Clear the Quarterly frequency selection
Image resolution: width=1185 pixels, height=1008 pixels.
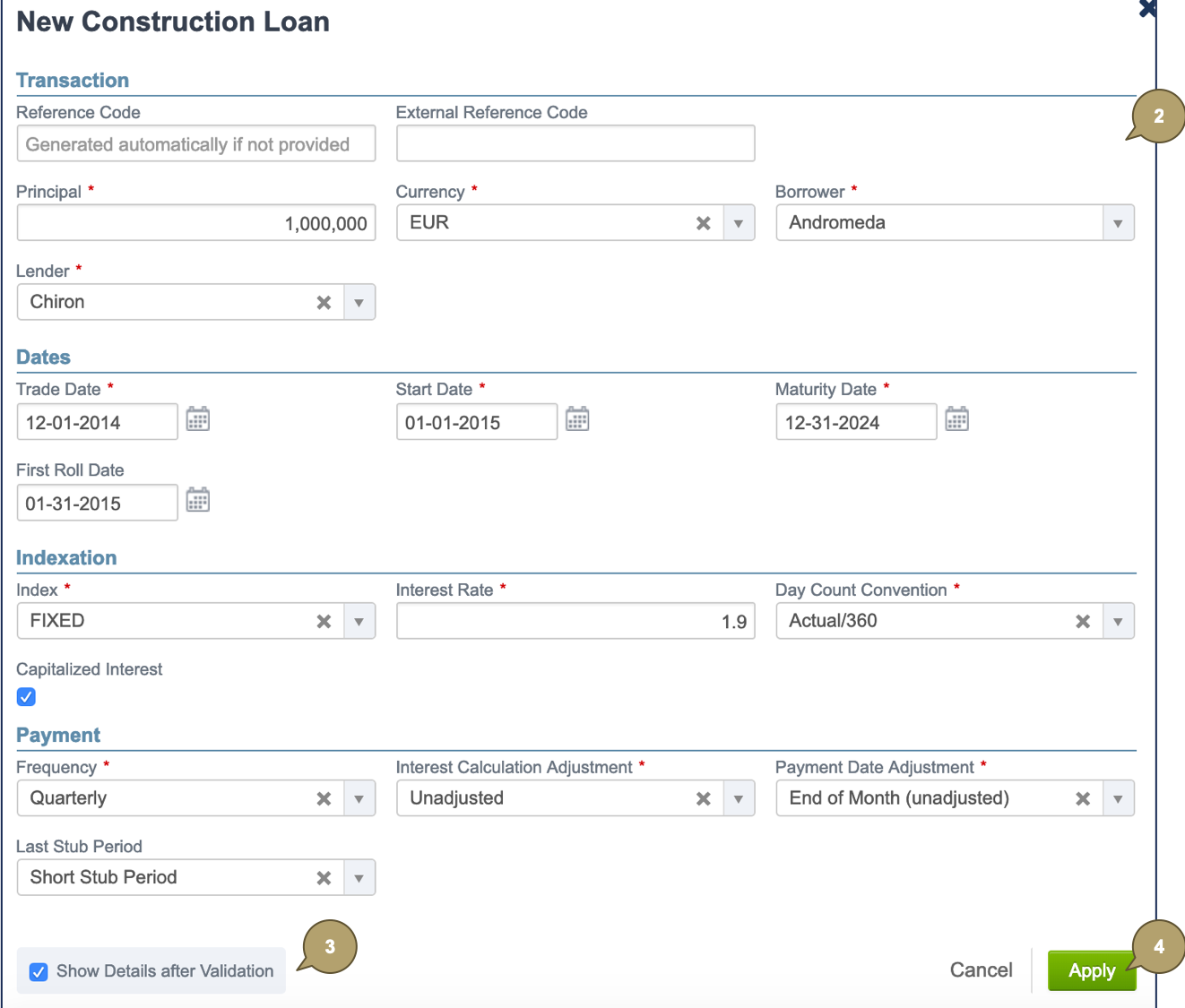pos(324,797)
